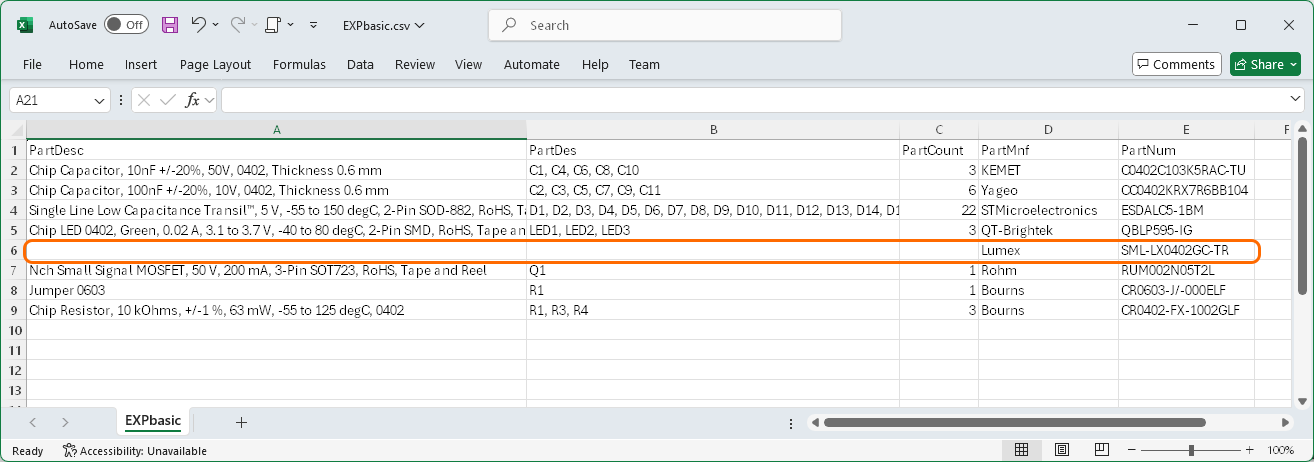The image size is (1314, 462).
Task: Open the Review tab
Action: [415, 64]
